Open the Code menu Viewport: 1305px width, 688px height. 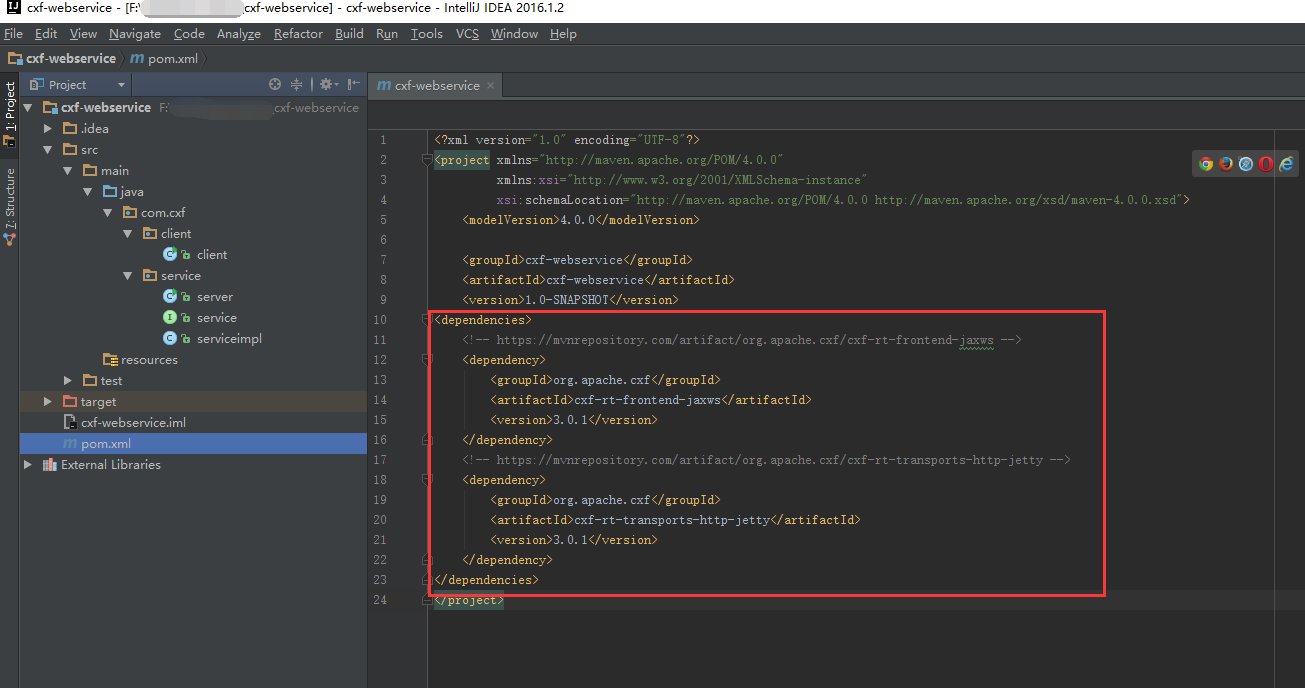pyautogui.click(x=189, y=34)
